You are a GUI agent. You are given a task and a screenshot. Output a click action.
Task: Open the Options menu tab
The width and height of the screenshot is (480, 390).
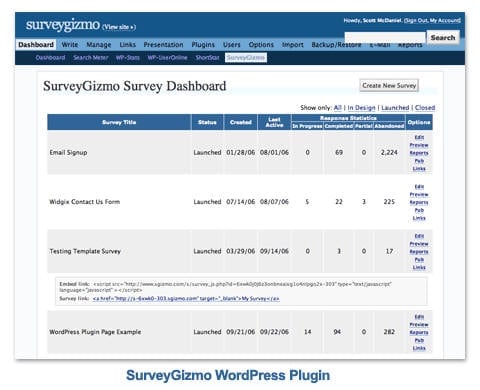tap(261, 45)
